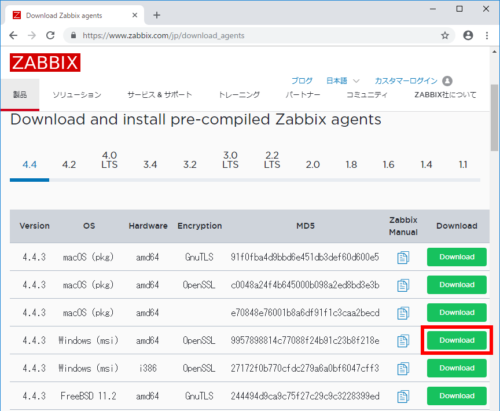This screenshot has width=500, height=411.
Task: Select the 4.0 LTS version tab
Action: (109, 160)
